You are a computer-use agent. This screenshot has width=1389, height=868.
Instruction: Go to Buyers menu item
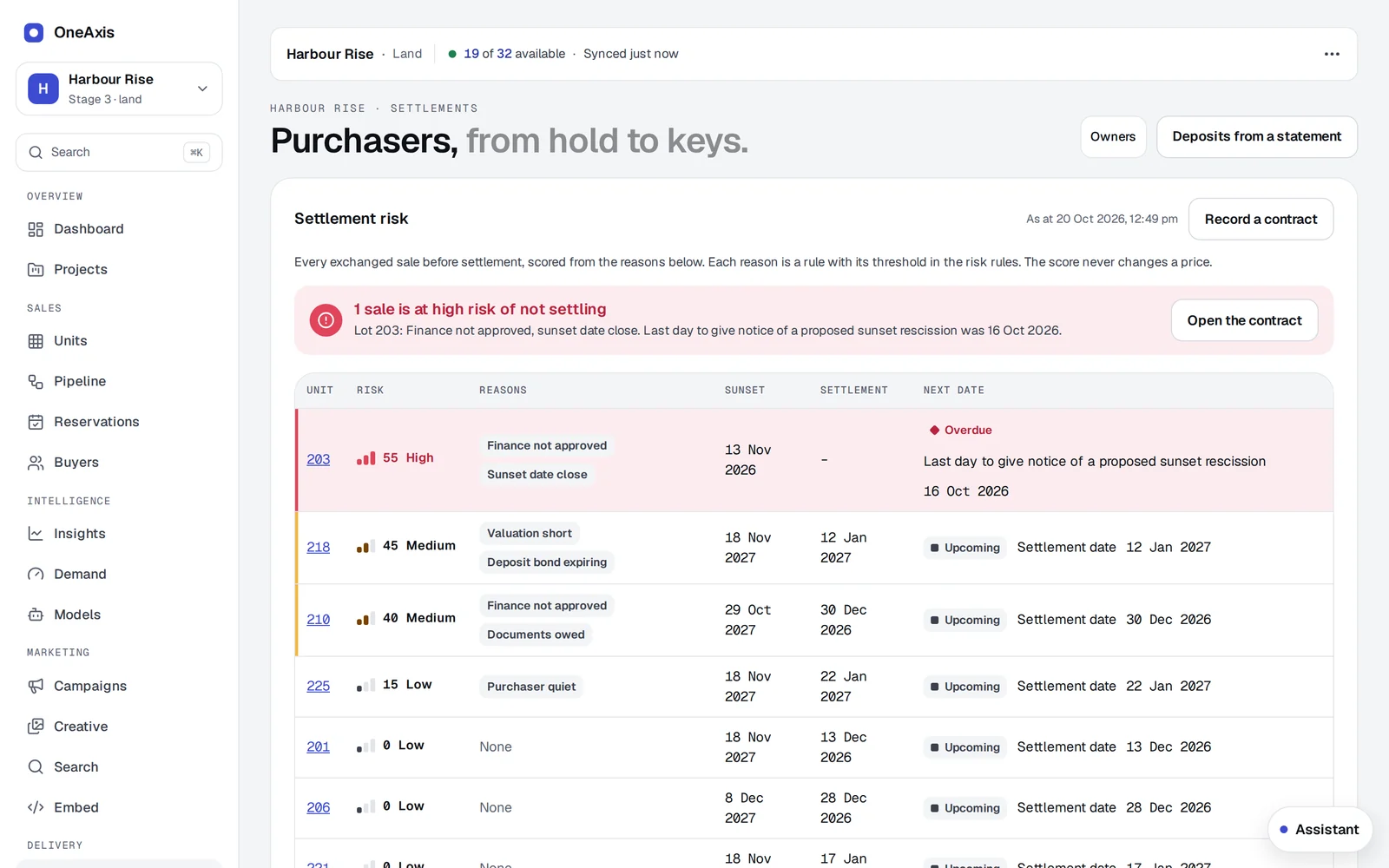(76, 463)
